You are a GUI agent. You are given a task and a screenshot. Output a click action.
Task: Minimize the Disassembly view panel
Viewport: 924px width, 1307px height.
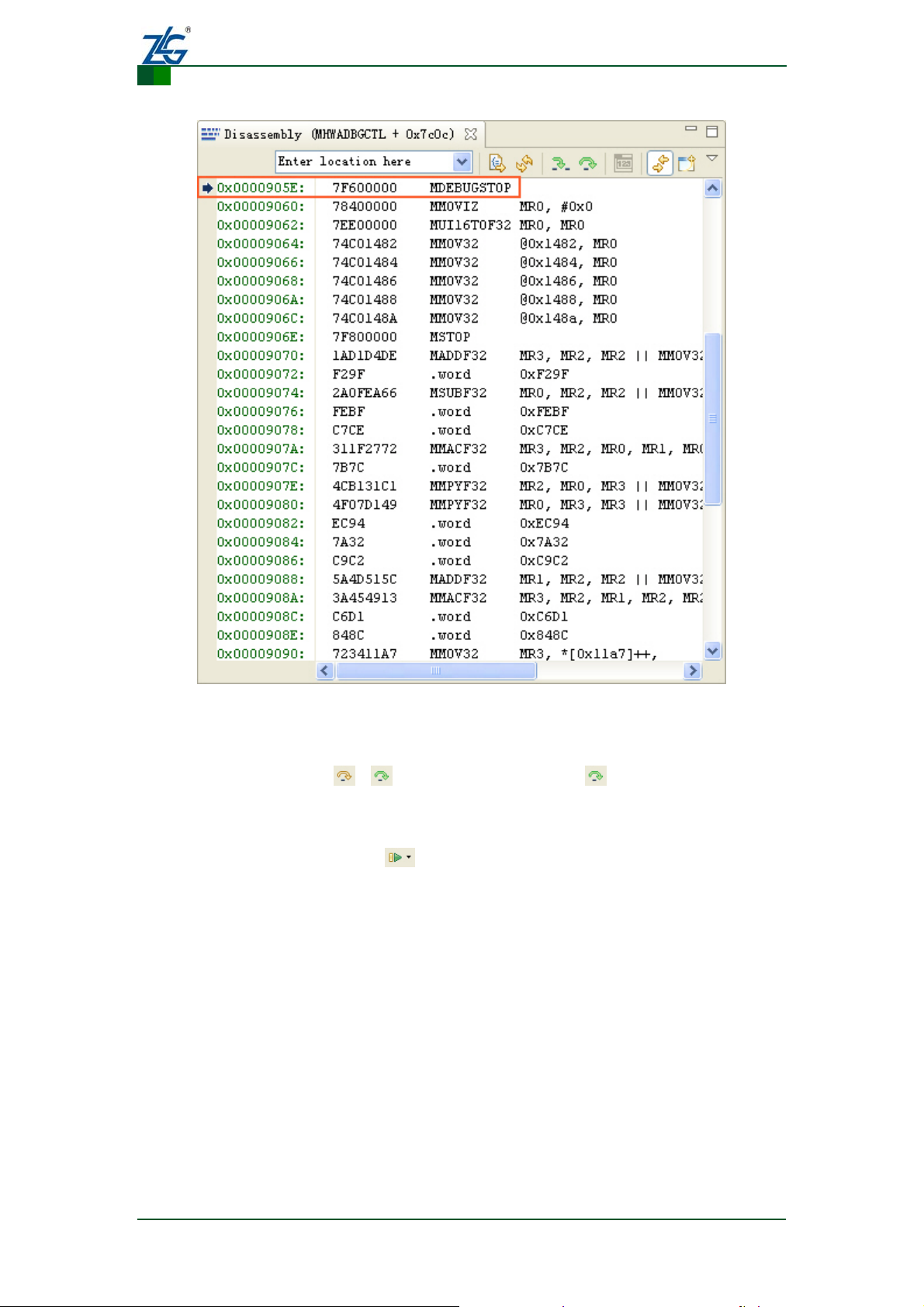pyautogui.click(x=690, y=130)
